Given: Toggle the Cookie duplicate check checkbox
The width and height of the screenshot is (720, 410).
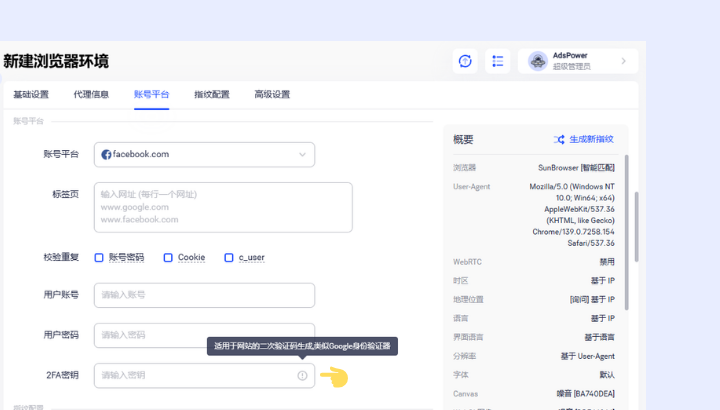Looking at the screenshot, I should click(168, 258).
